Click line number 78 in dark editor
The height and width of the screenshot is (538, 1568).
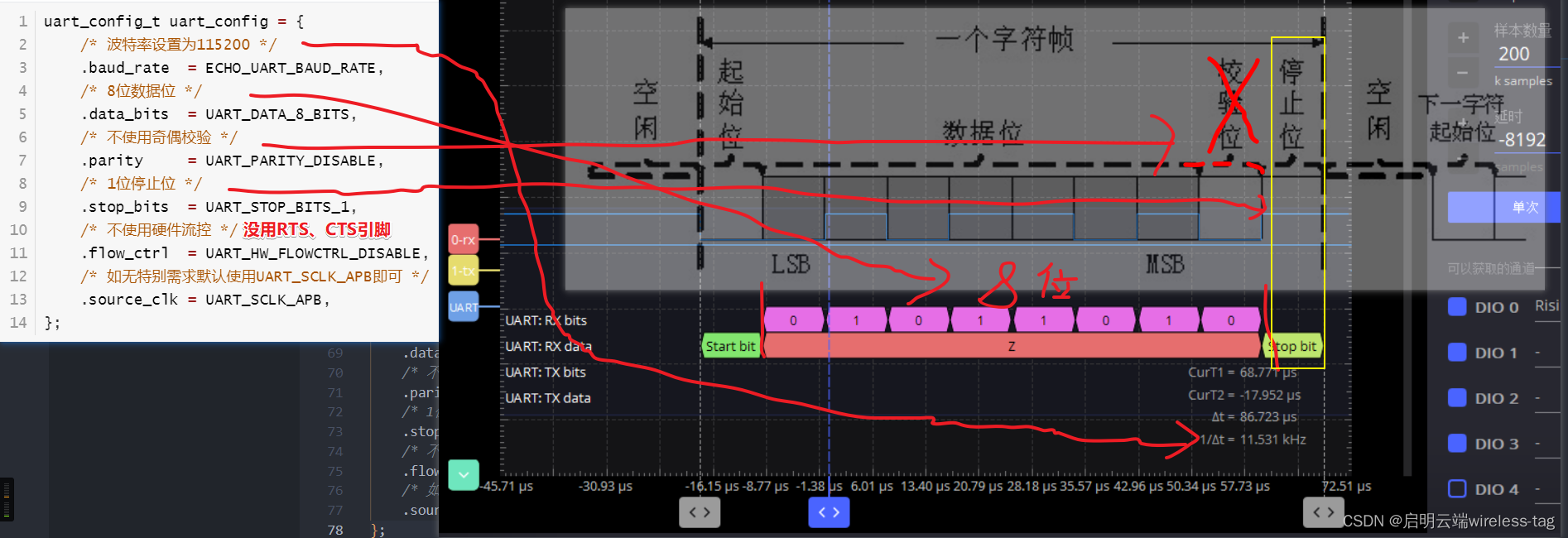pos(335,530)
